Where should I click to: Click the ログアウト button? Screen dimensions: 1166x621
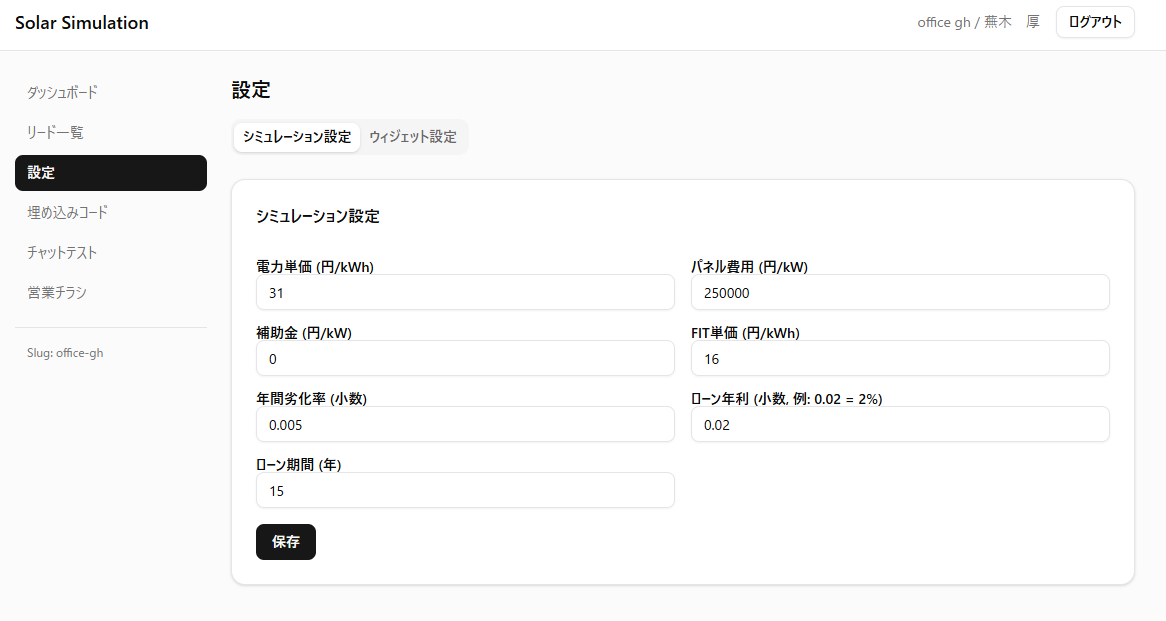tap(1094, 22)
